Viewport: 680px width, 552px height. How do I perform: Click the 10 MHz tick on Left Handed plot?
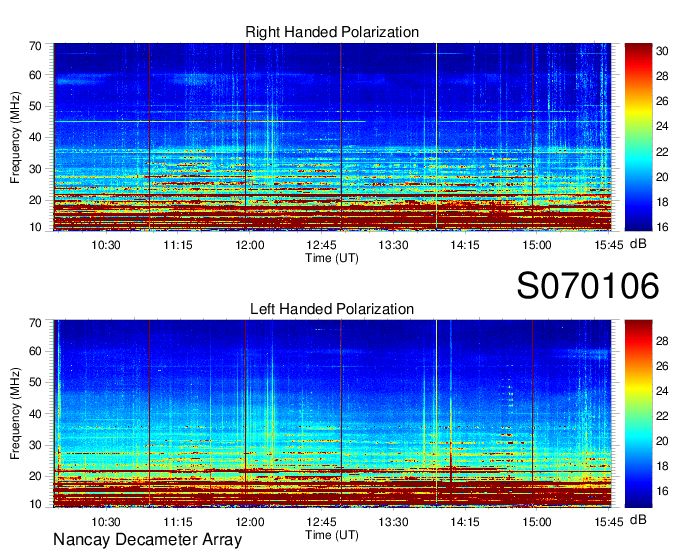(x=35, y=504)
